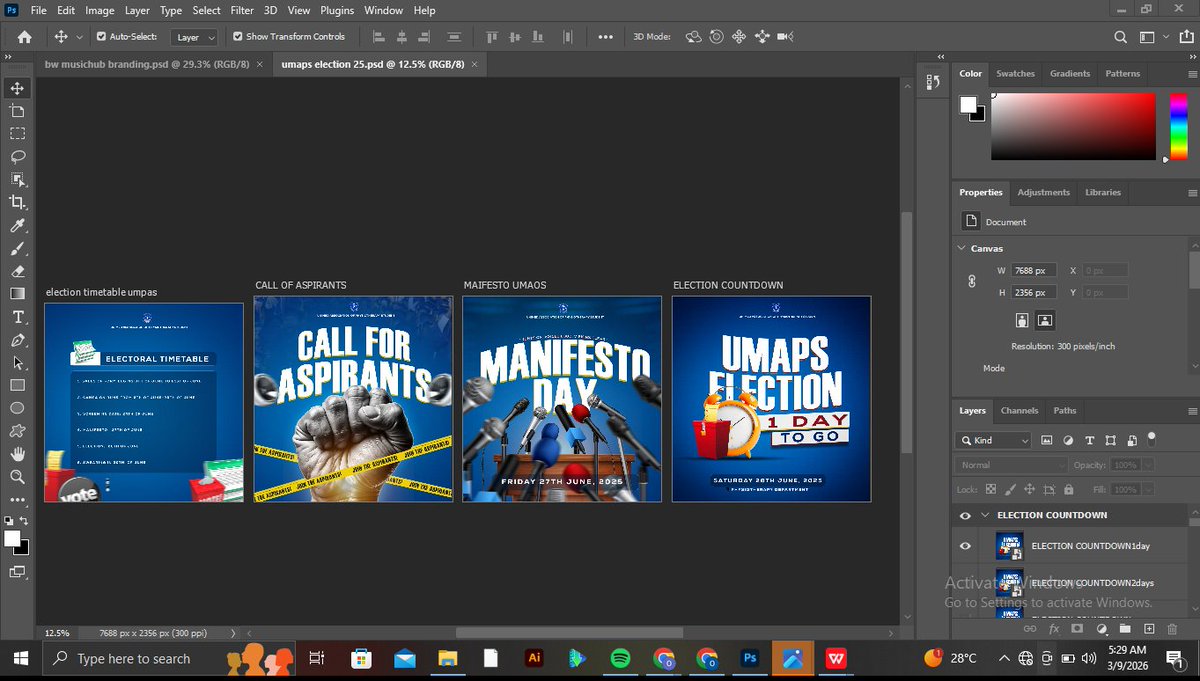Select the Rectangle shape tool
Viewport: 1200px width, 681px height.
pyautogui.click(x=17, y=385)
